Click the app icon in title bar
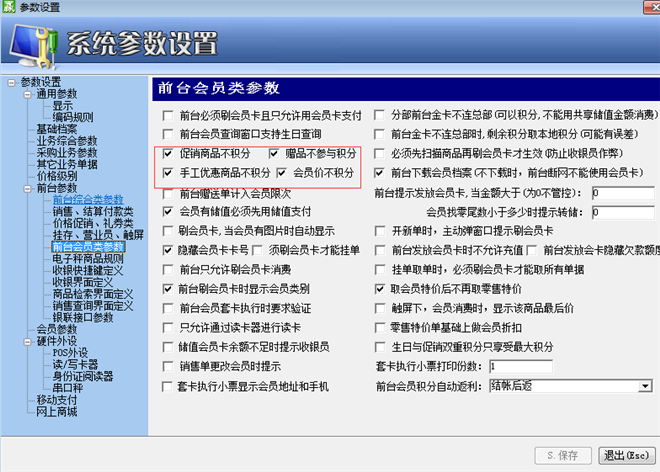The image size is (660, 472). (8, 6)
